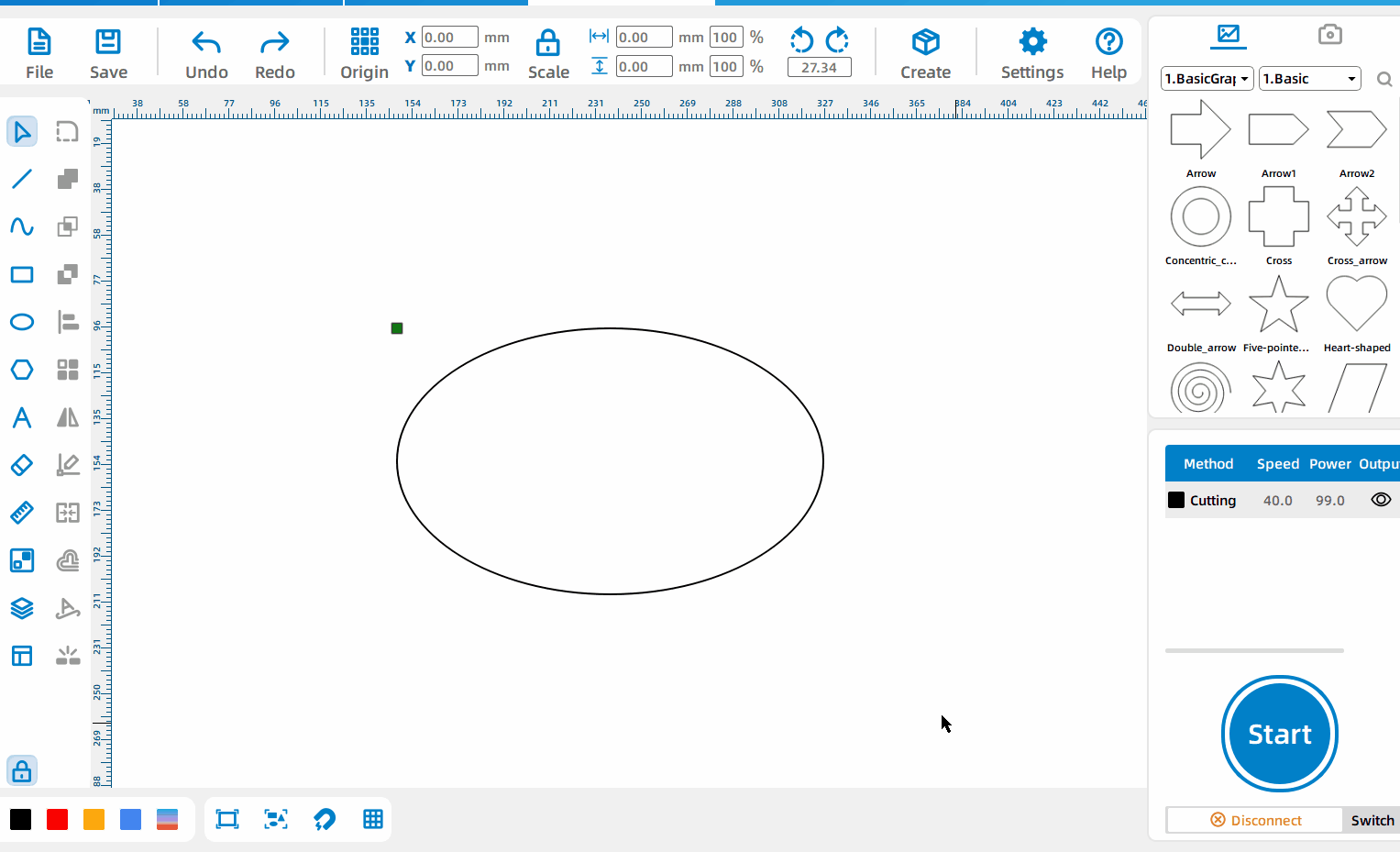The height and width of the screenshot is (852, 1400).
Task: Open the layout table tool
Action: click(22, 656)
